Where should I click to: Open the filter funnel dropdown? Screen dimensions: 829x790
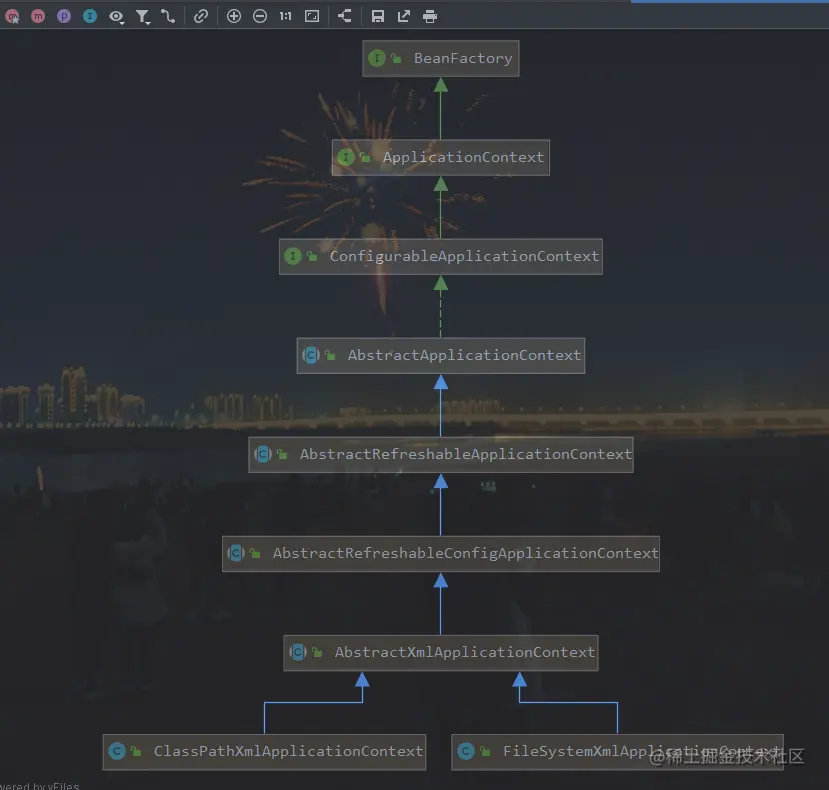[143, 17]
